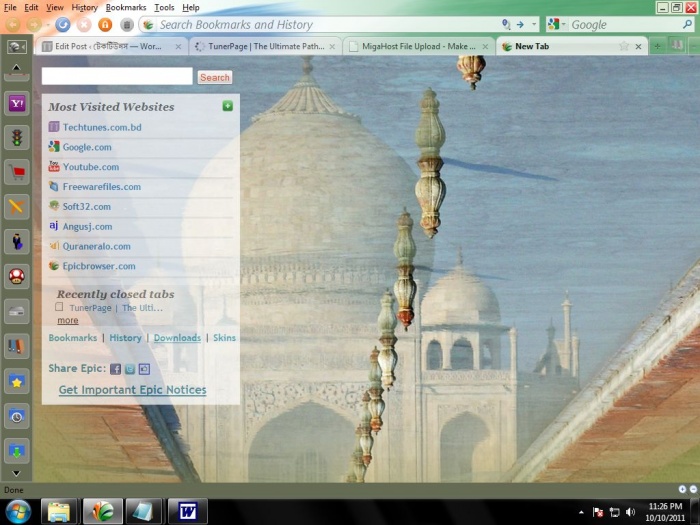
Task: Open the airplane travel sidebar icon
Action: tap(17, 207)
